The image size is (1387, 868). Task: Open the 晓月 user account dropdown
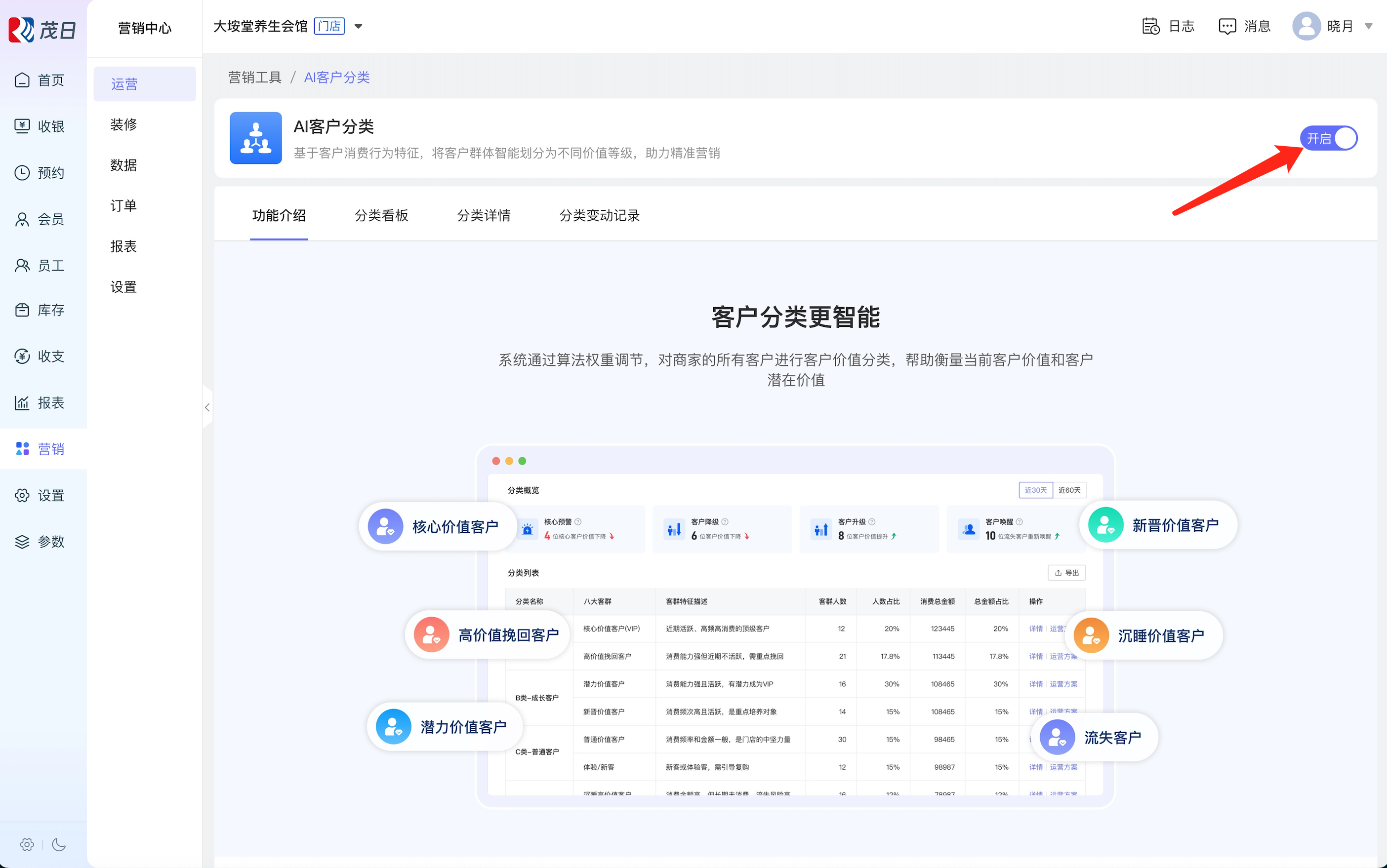[x=1368, y=26]
